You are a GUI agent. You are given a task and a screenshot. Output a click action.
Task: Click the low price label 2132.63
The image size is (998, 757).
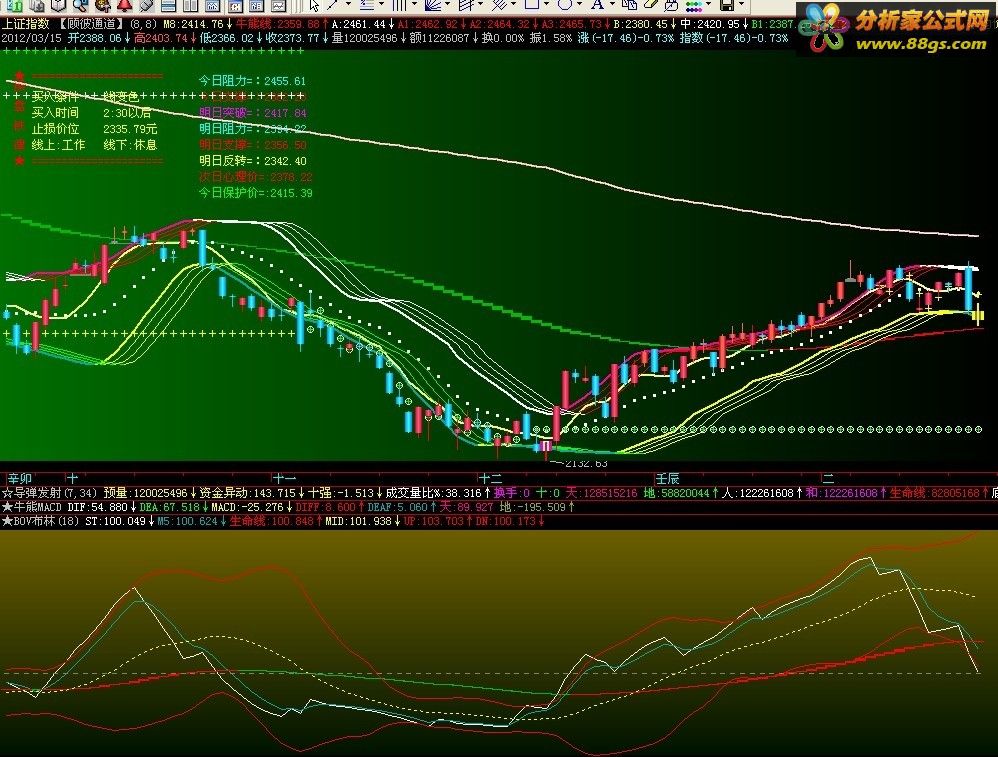click(586, 463)
